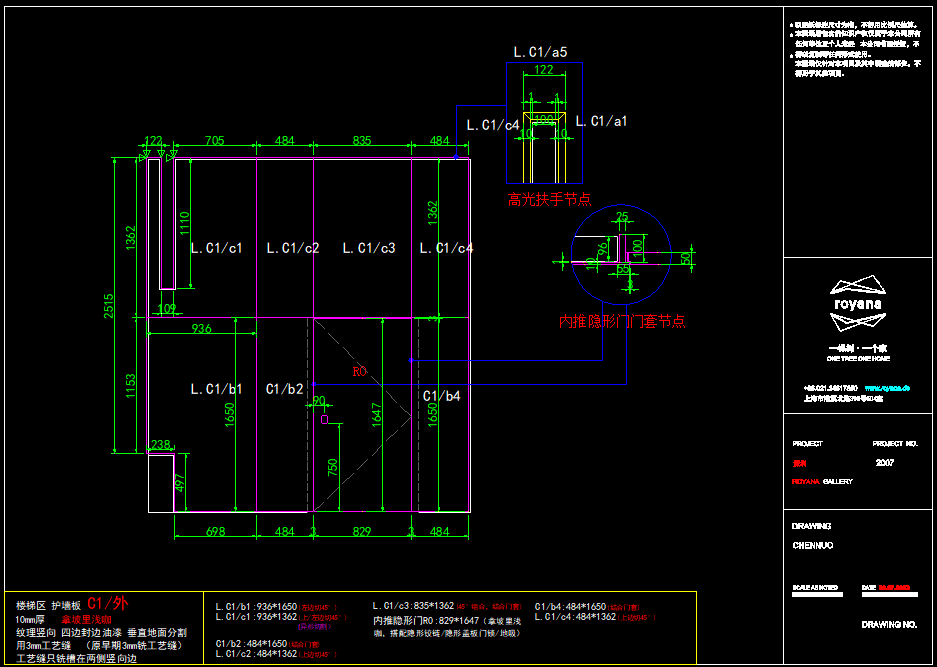937x667 pixels.
Task: Click the 内推隐形门门套节点 detail title
Action: [622, 321]
